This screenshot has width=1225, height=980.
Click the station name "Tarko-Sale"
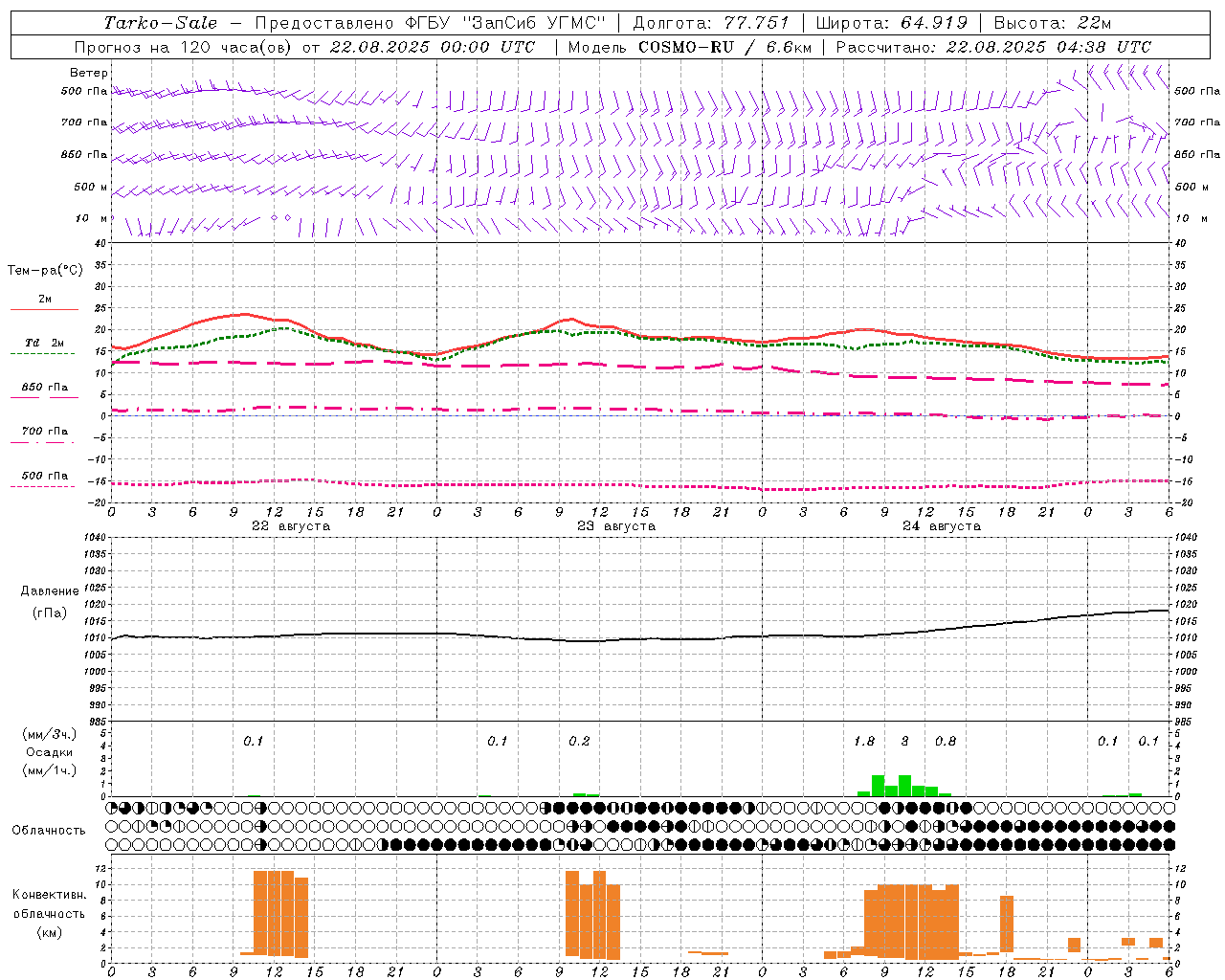(161, 23)
